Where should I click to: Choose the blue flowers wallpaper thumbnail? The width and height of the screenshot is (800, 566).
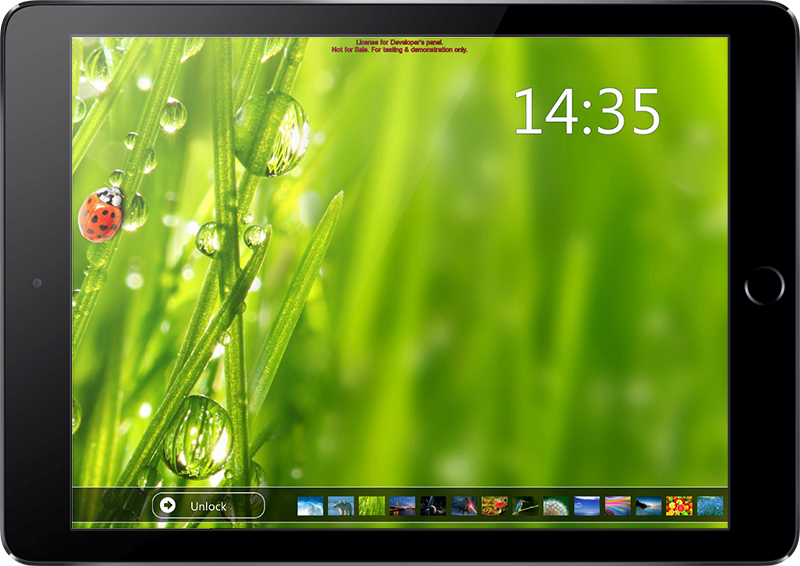tap(710, 506)
